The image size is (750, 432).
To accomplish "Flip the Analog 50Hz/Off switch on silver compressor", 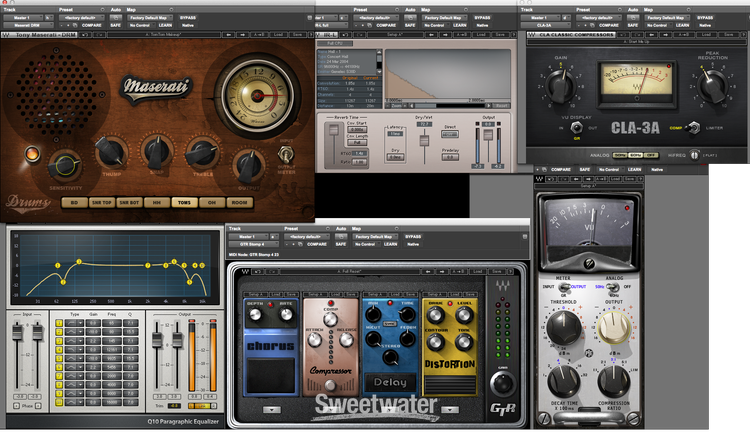I will click(x=613, y=287).
